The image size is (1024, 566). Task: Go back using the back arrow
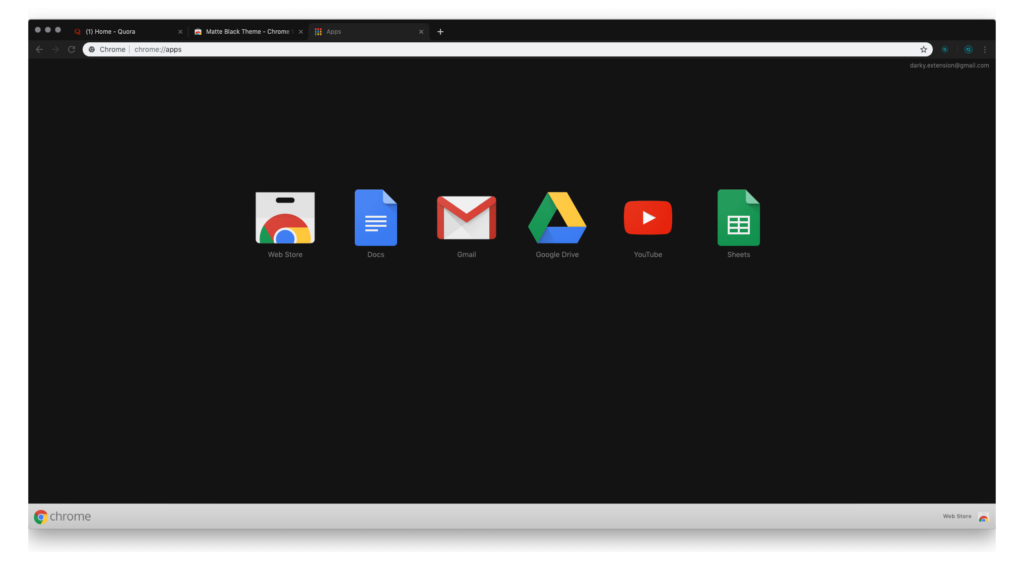pyautogui.click(x=39, y=50)
